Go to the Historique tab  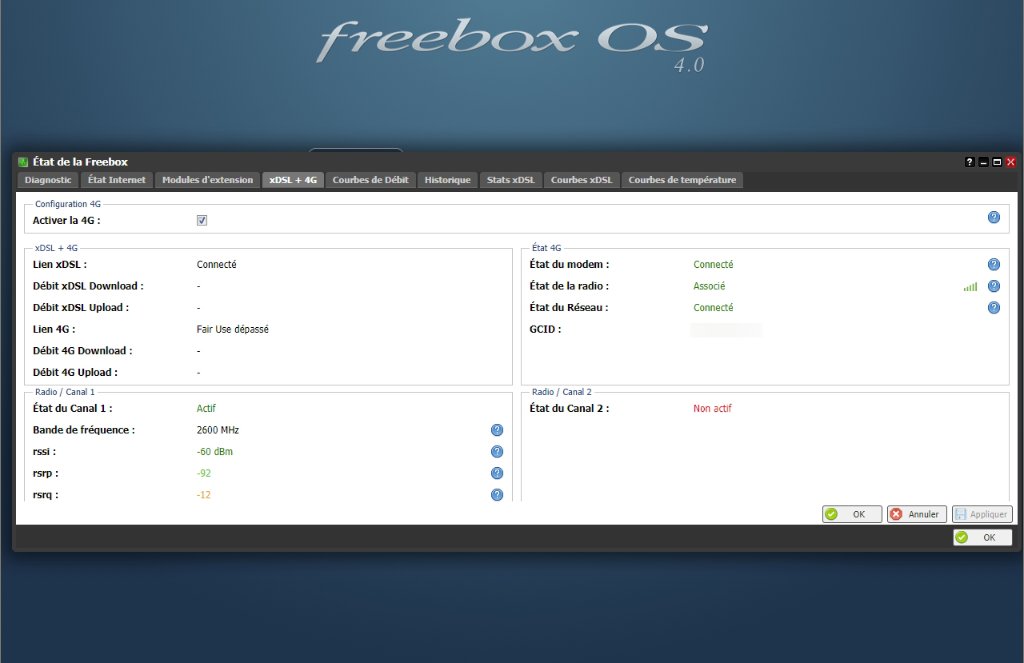click(x=447, y=180)
